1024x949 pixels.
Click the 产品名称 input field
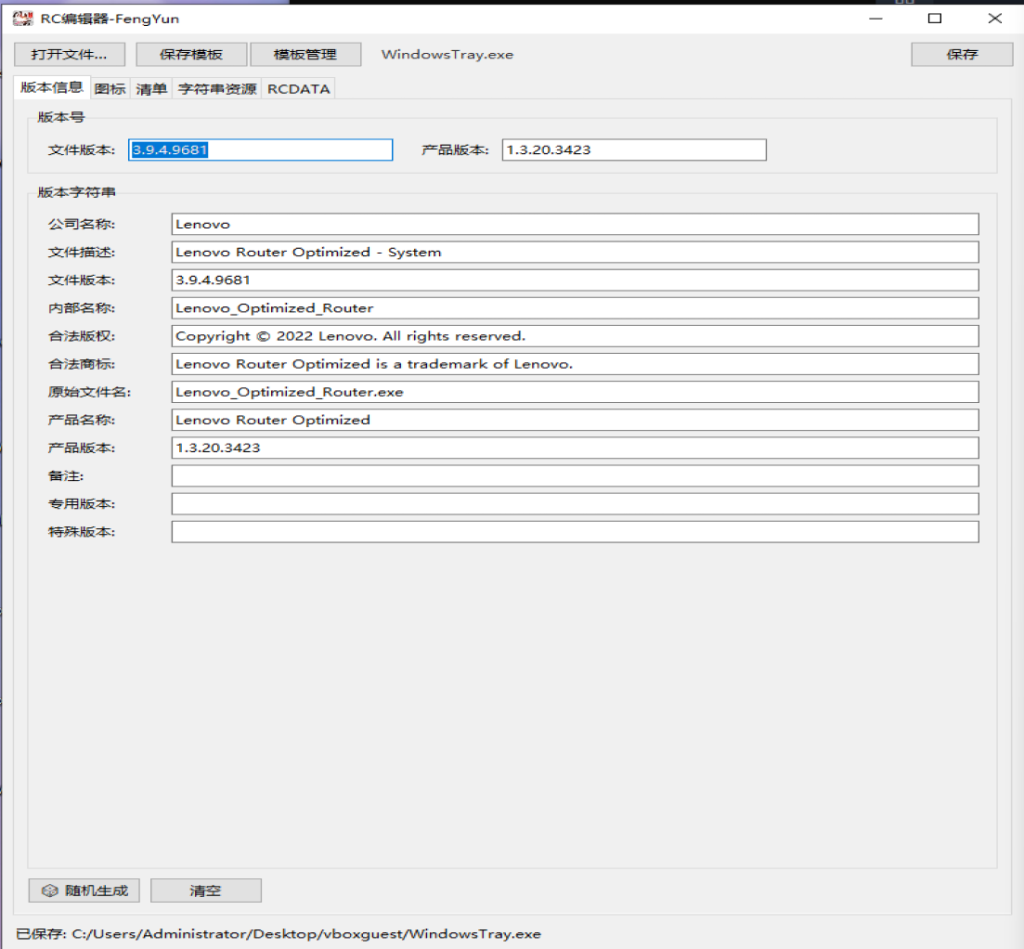pos(575,419)
